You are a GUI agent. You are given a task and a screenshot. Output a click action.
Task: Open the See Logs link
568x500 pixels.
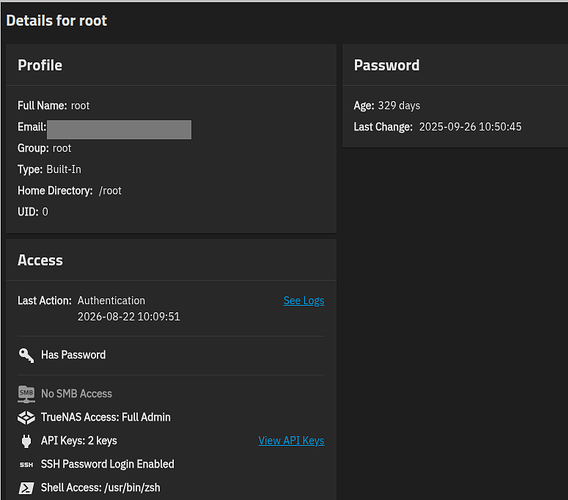point(304,301)
